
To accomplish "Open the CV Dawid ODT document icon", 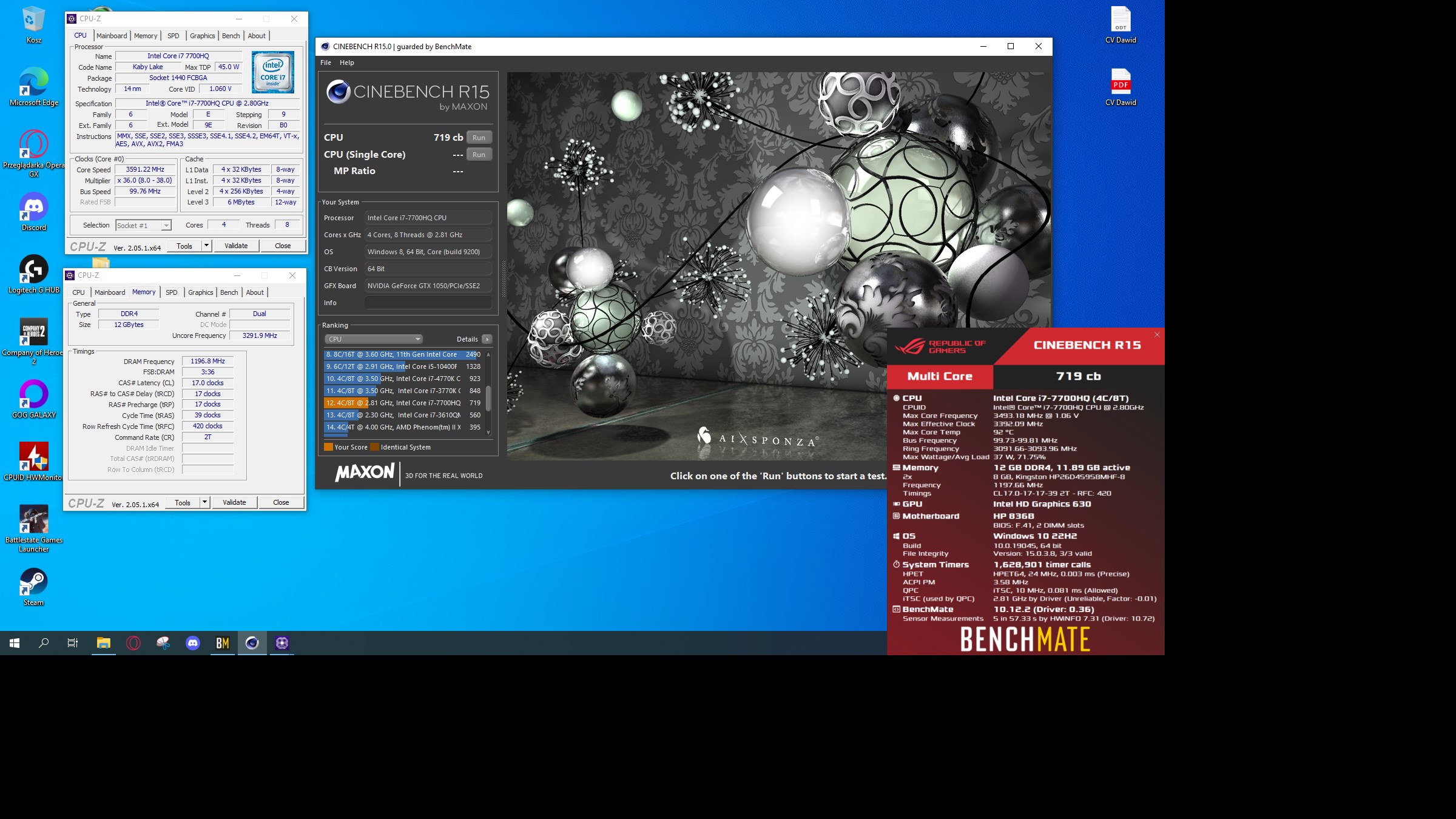I will click(1121, 25).
